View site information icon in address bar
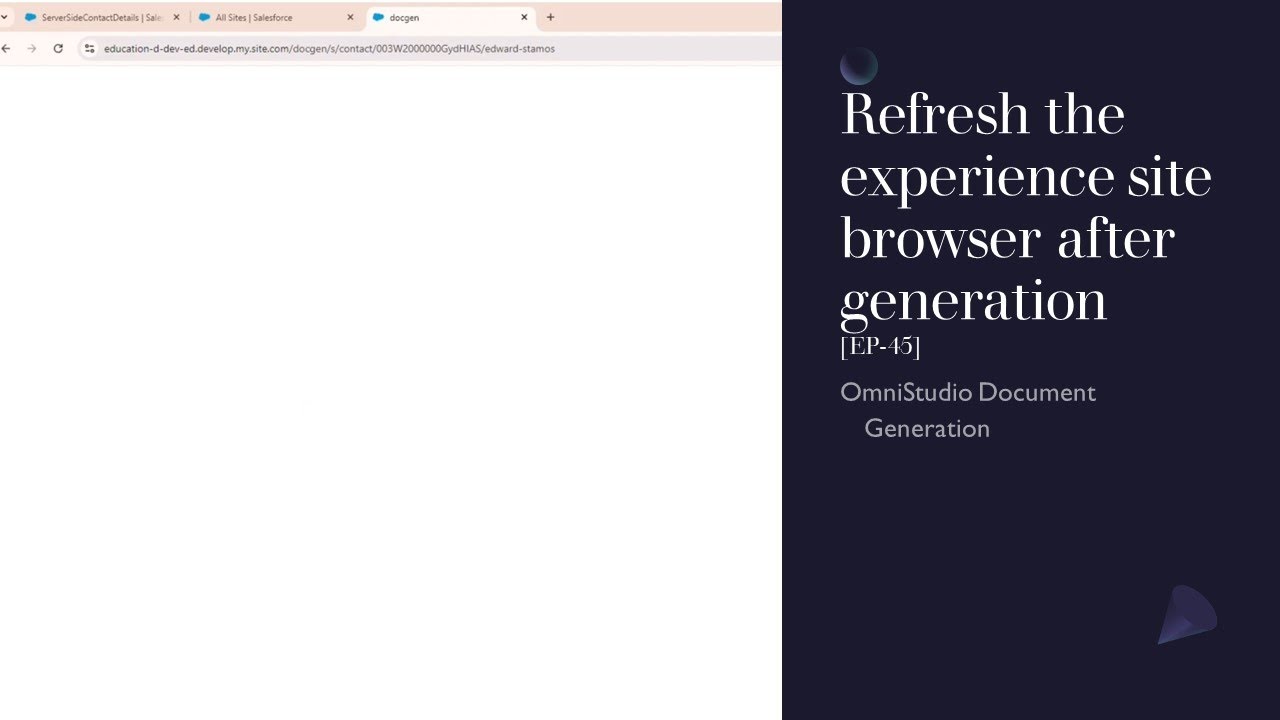Screen dimensions: 1280x720 click(89, 48)
